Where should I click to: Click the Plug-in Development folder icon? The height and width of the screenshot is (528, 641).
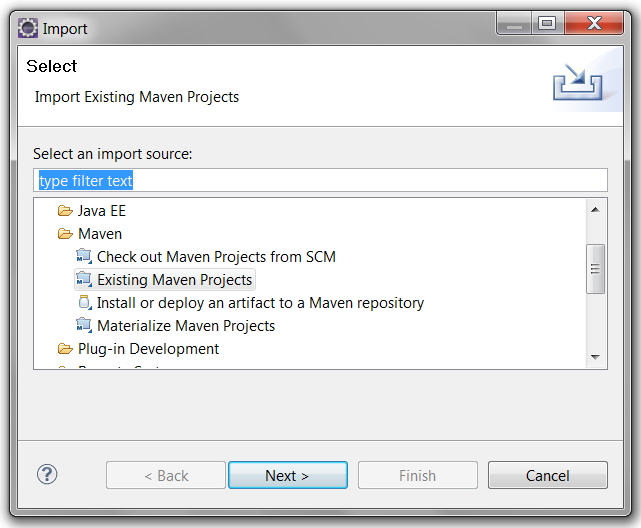tap(65, 349)
